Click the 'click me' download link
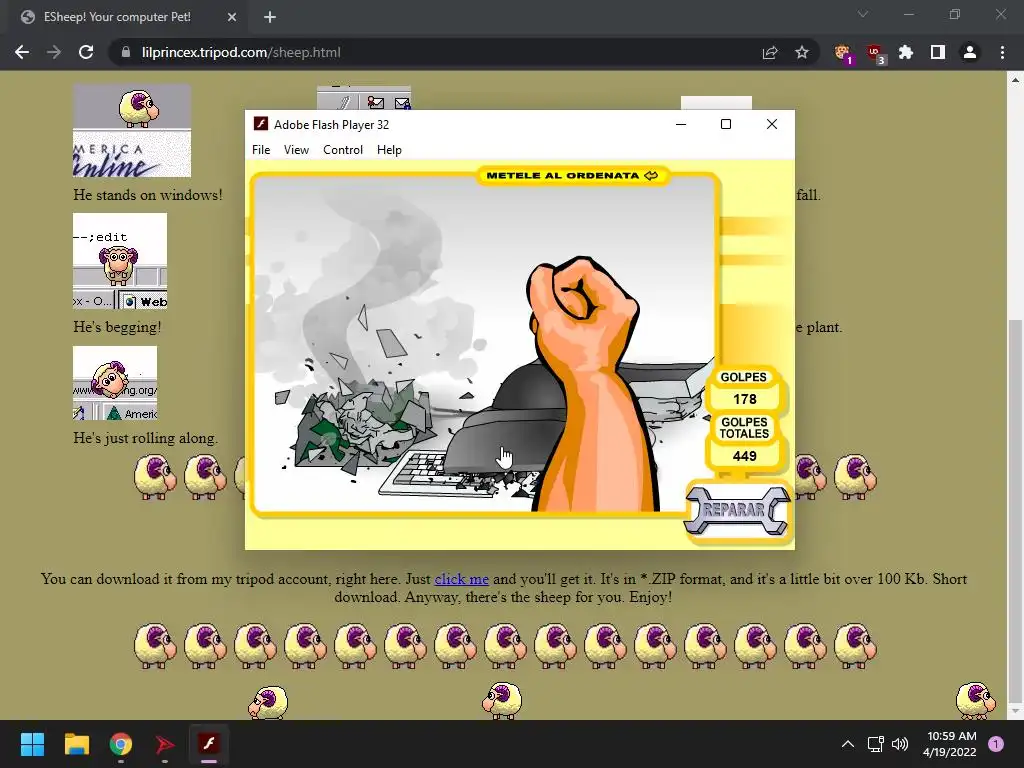1024x768 pixels. click(x=461, y=579)
